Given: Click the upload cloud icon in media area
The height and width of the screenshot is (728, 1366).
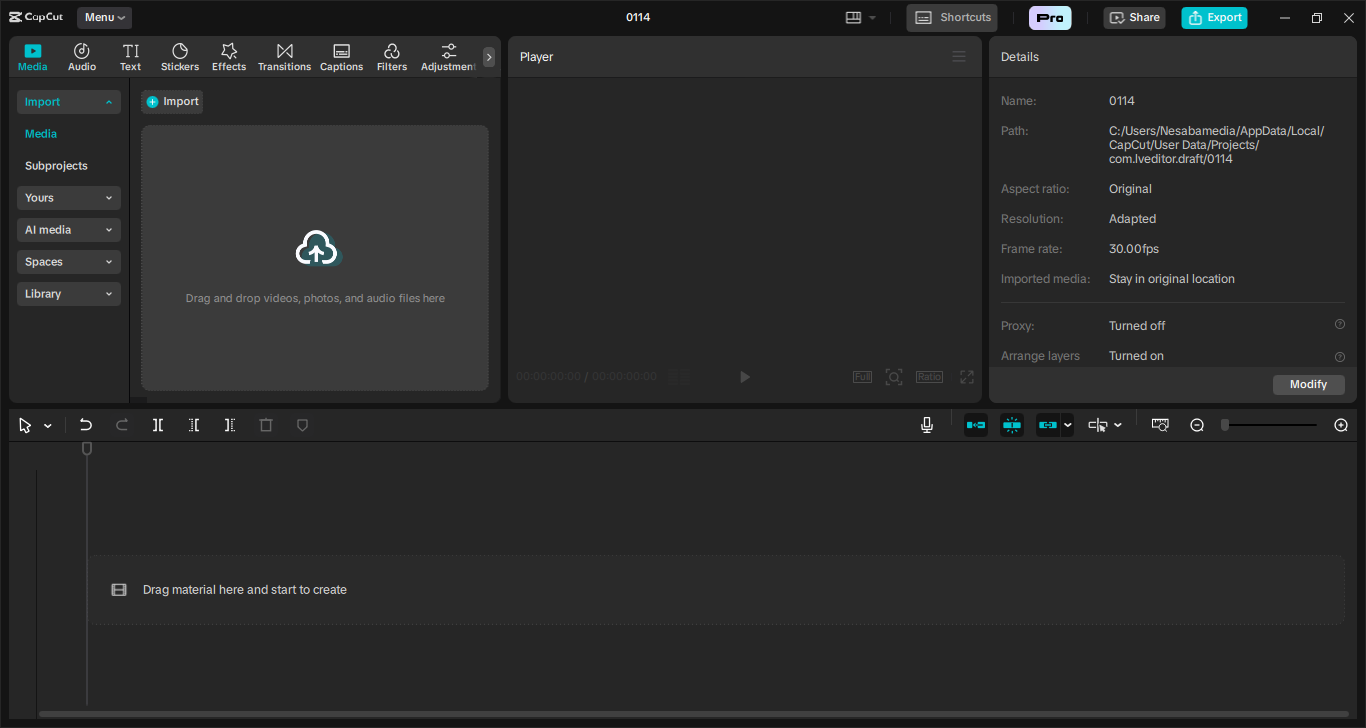Looking at the screenshot, I should tap(317, 248).
